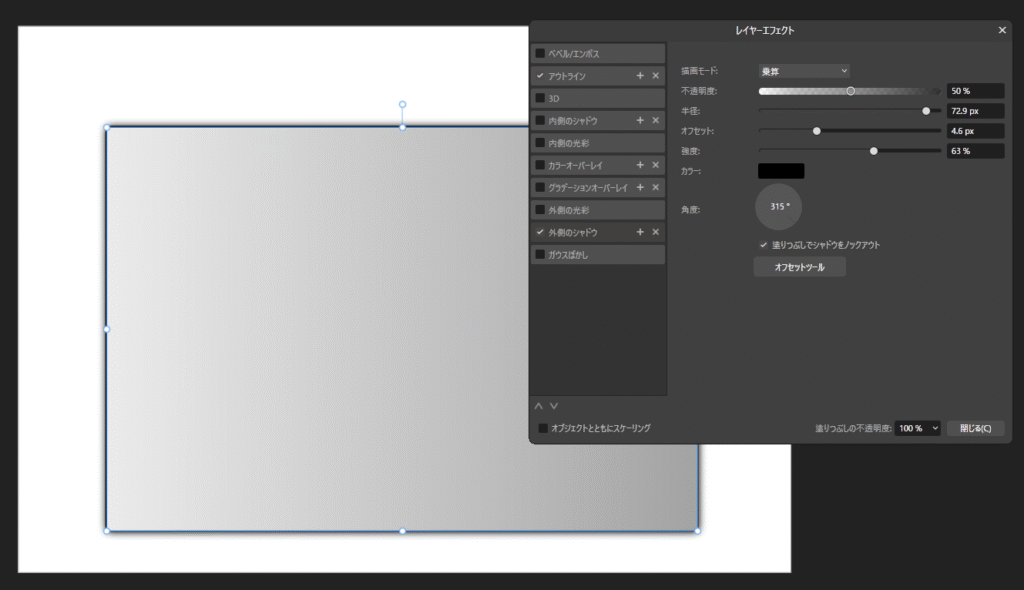Add another アウトライン effect with plus icon
Image resolution: width=1024 pixels, height=590 pixels.
[x=640, y=76]
